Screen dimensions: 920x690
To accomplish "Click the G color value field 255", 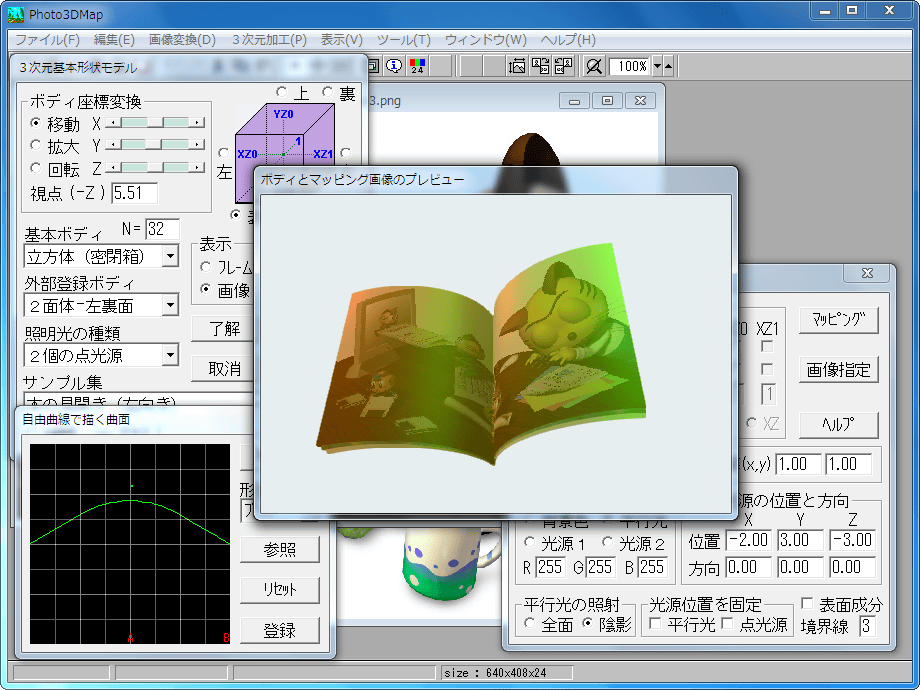I will (600, 567).
